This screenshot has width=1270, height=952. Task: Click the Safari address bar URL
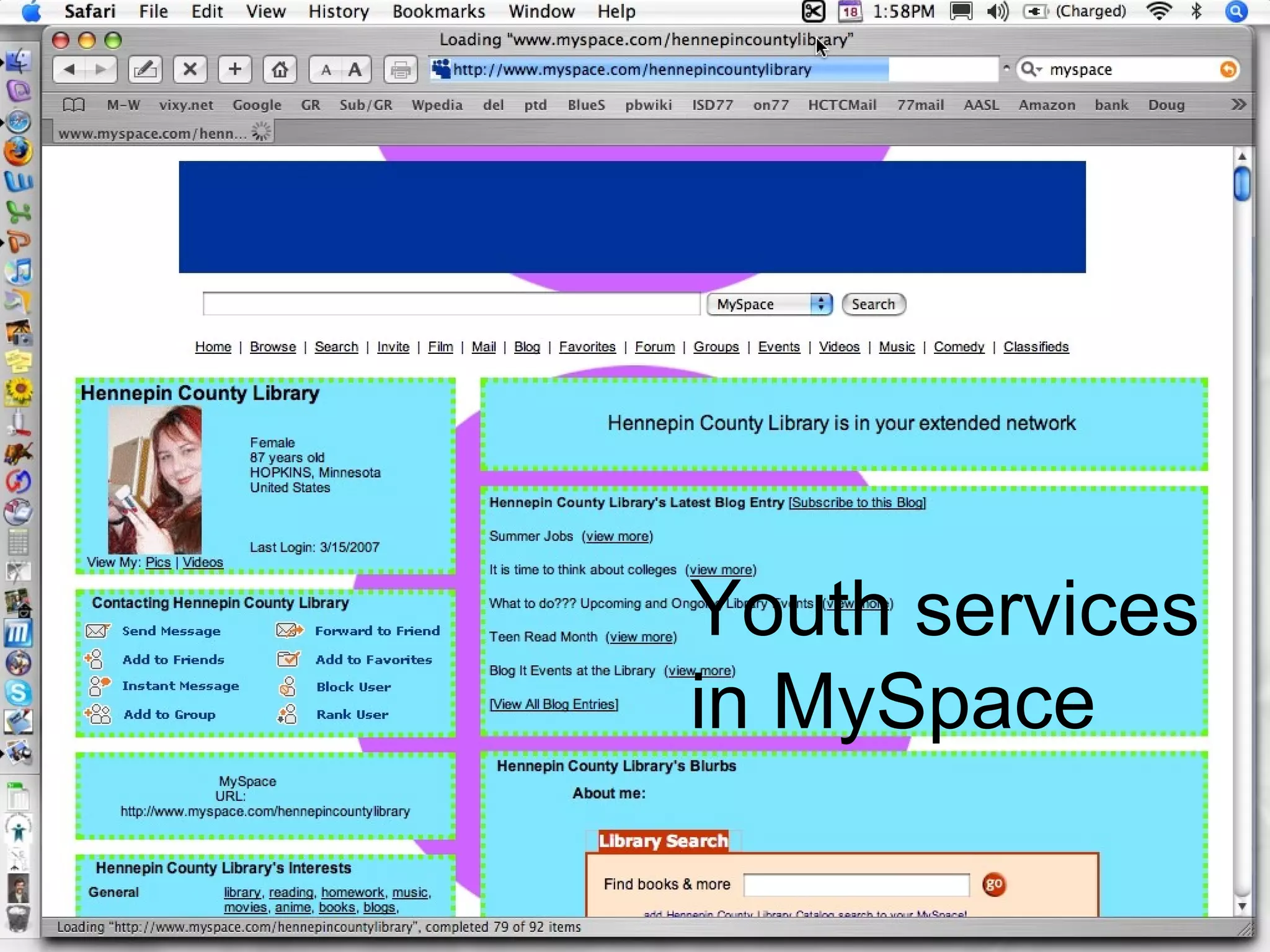(713, 69)
